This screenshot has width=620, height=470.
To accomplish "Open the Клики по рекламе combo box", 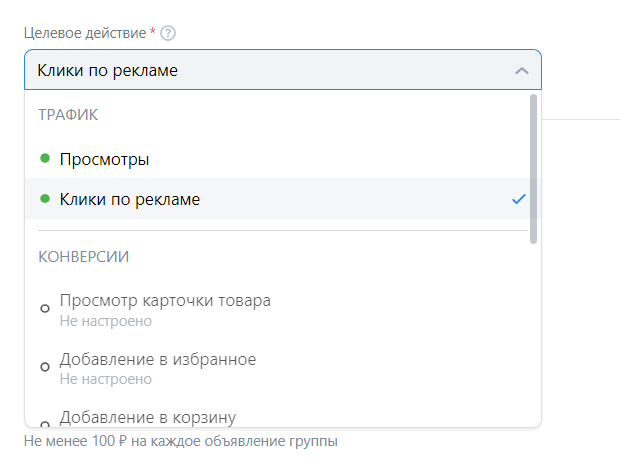I will tap(283, 70).
